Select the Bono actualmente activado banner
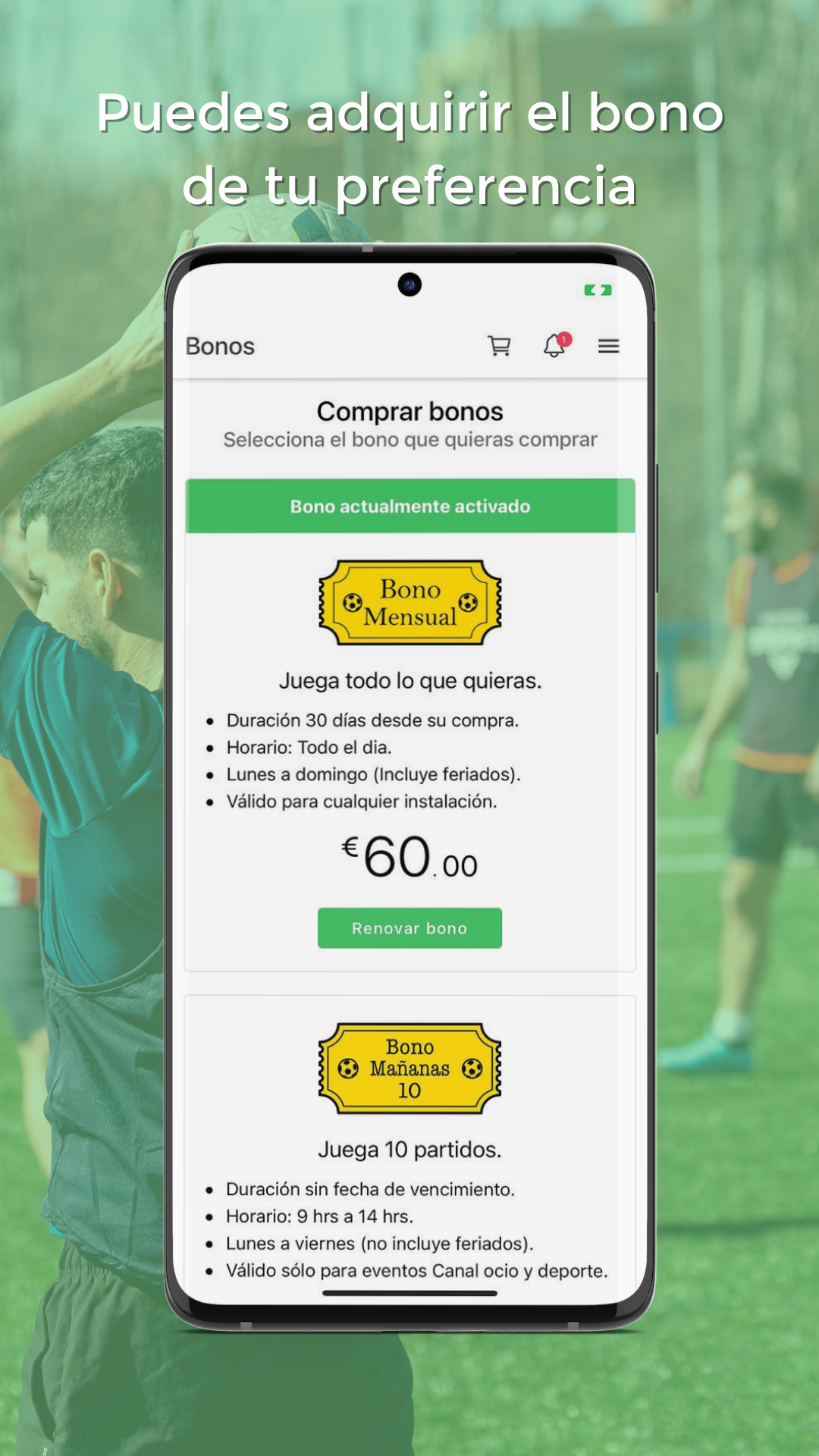 pyautogui.click(x=410, y=506)
